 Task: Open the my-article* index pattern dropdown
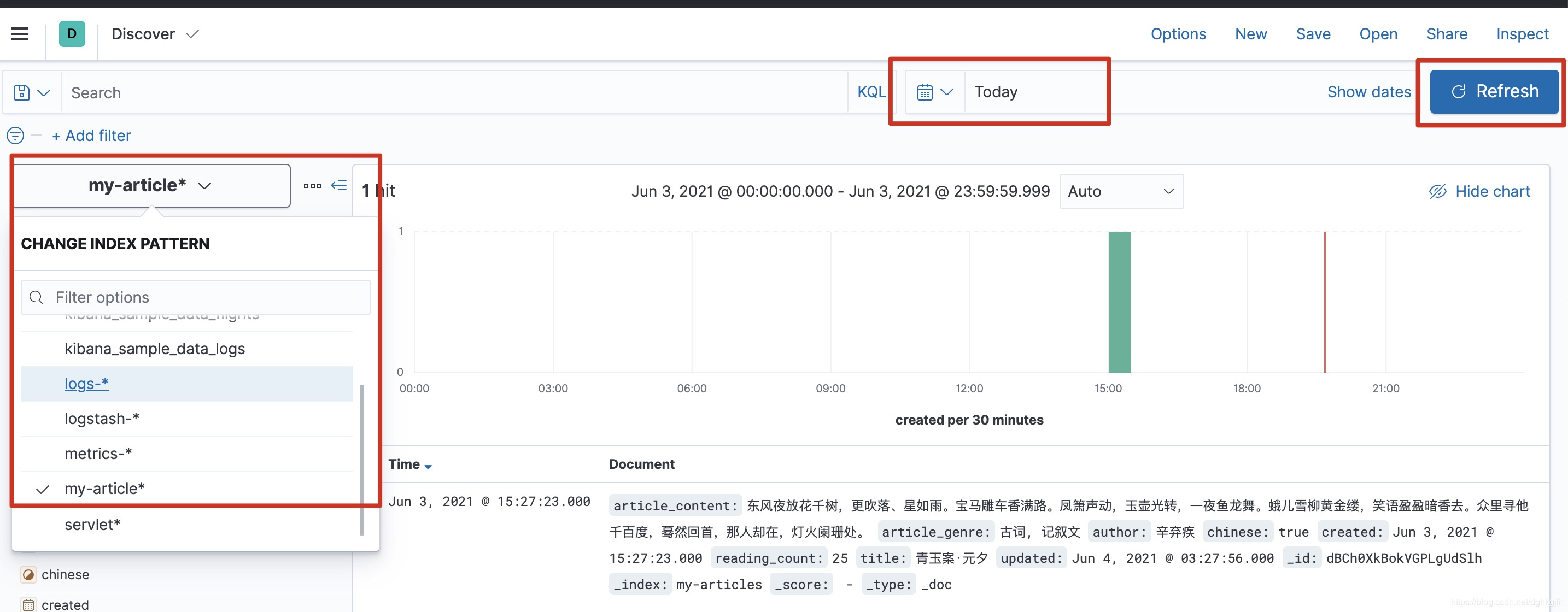151,185
